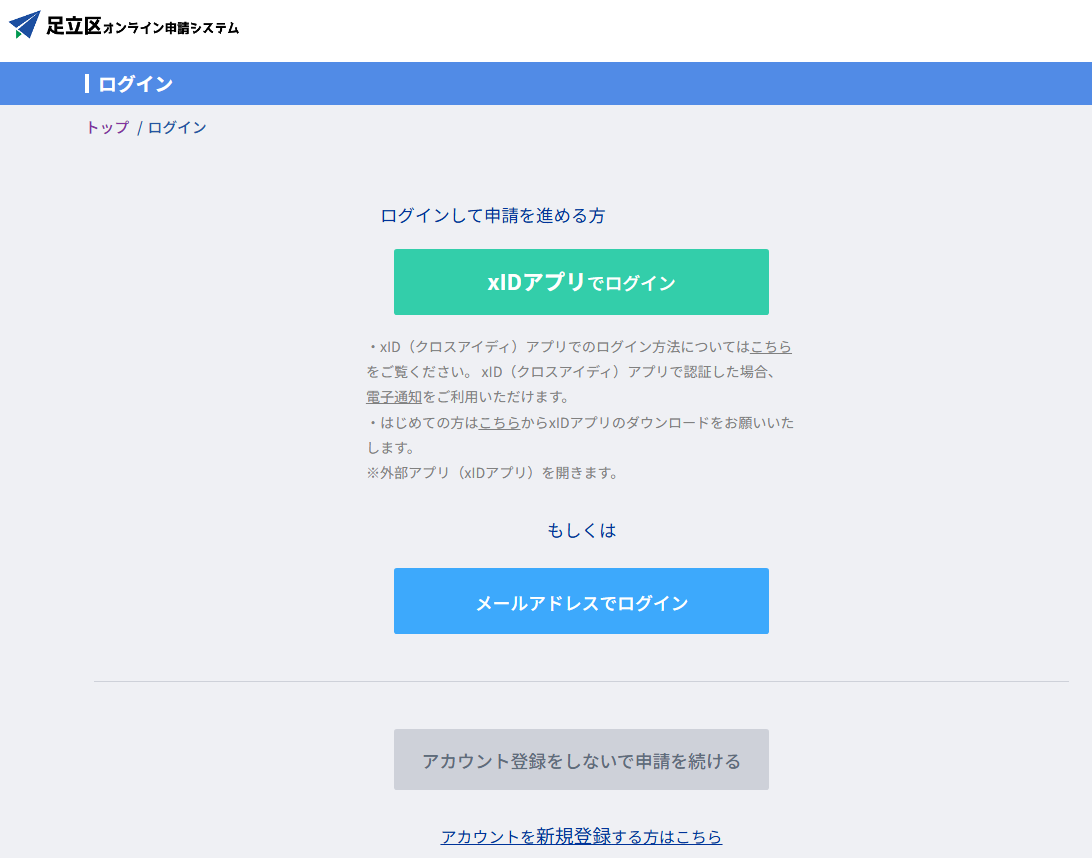Open アカウントを新規登録する方はこちら link
This screenshot has height=858, width=1092.
pyautogui.click(x=581, y=837)
